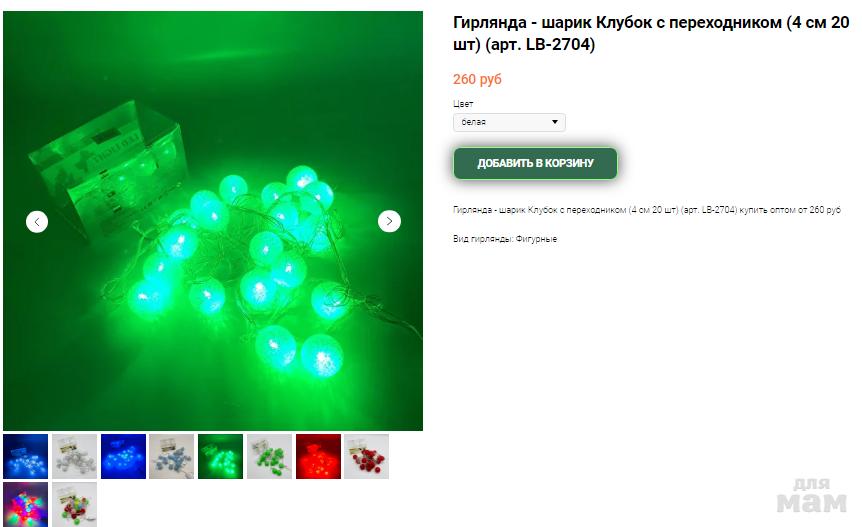Image resolution: width=862 pixels, height=527 pixels.
Task: Open the red unlit garland thumbnail
Action: coord(367,456)
